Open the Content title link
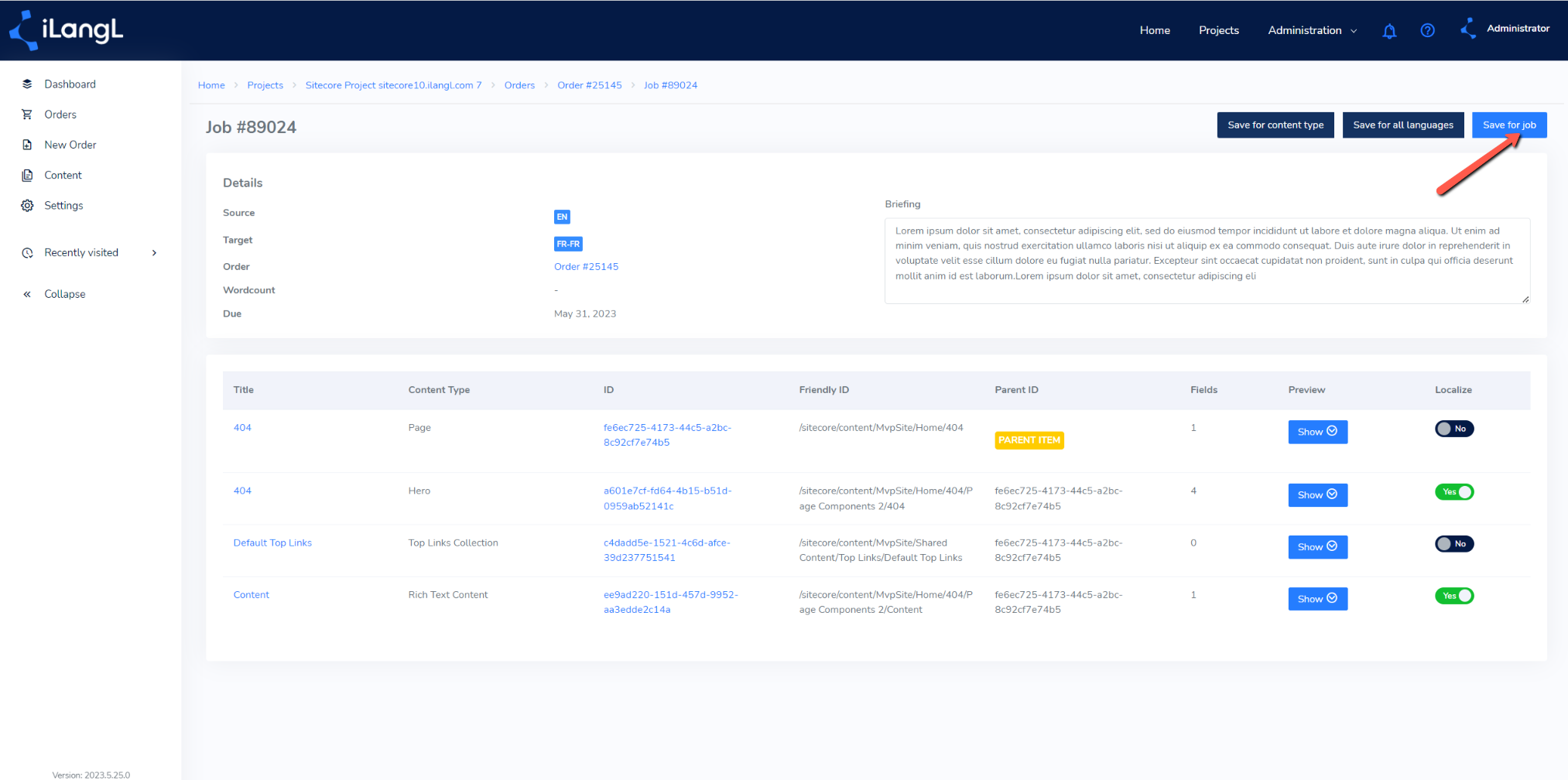The width and height of the screenshot is (1568, 780). [x=252, y=595]
